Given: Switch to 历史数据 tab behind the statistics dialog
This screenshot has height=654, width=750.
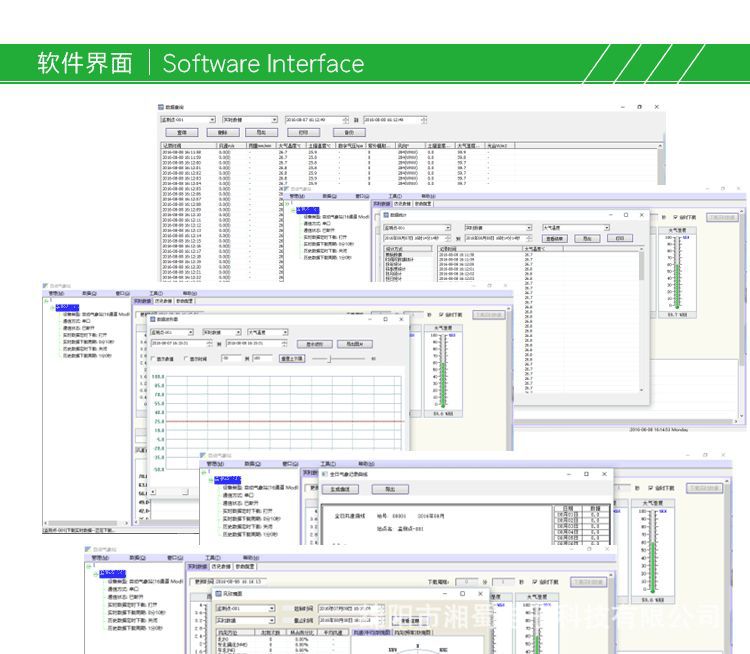Looking at the screenshot, I should (x=402, y=204).
